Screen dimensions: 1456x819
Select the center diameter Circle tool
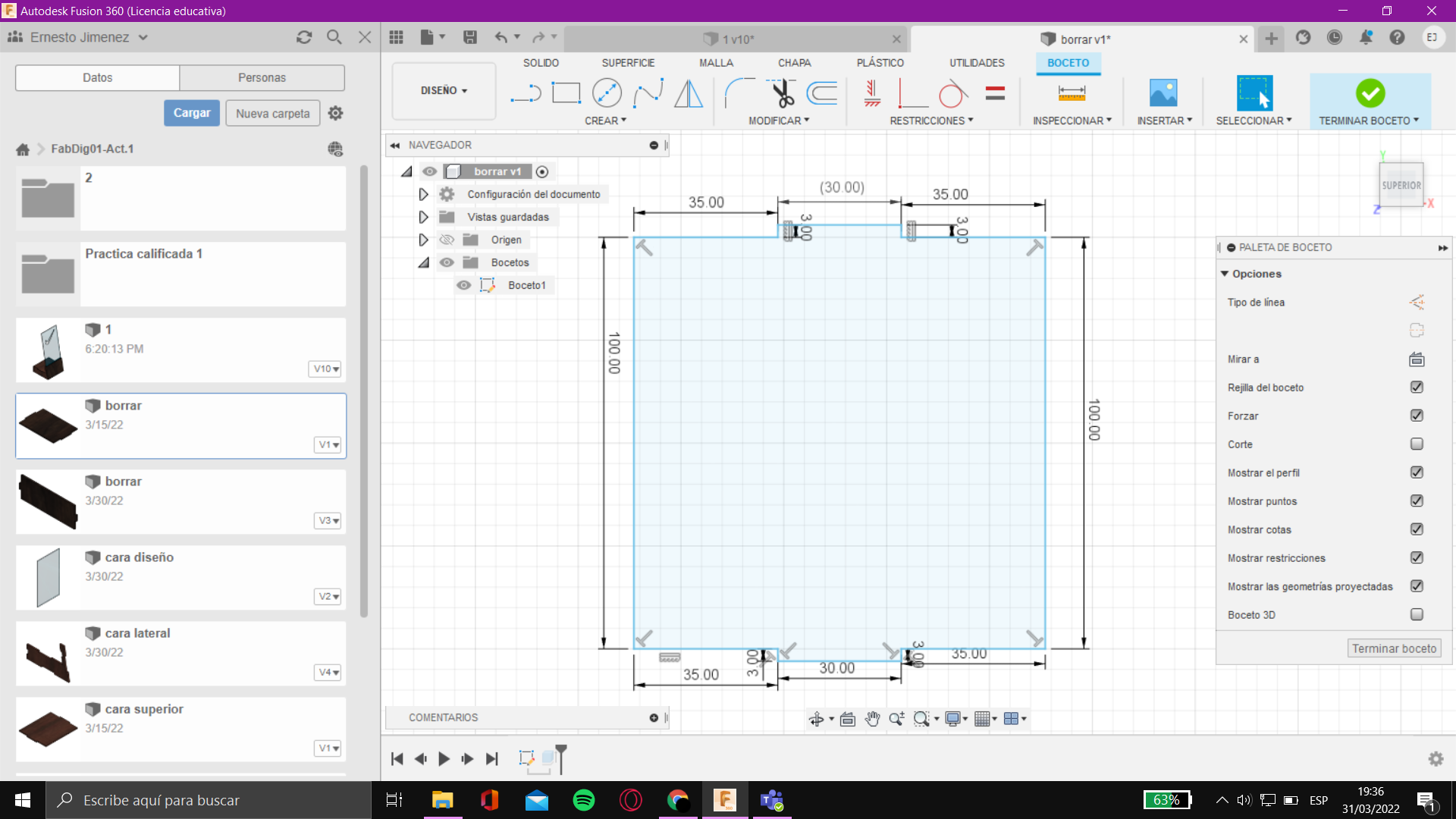coord(607,93)
